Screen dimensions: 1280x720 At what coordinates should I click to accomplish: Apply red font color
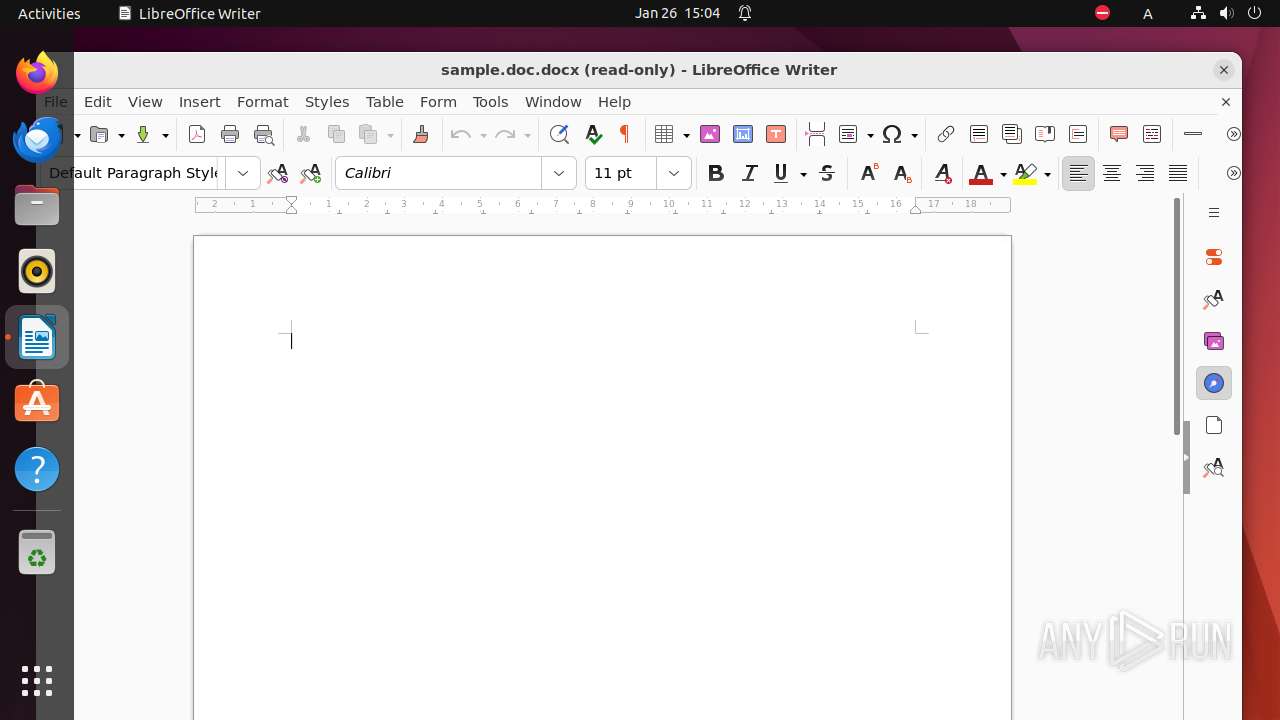pos(981,173)
